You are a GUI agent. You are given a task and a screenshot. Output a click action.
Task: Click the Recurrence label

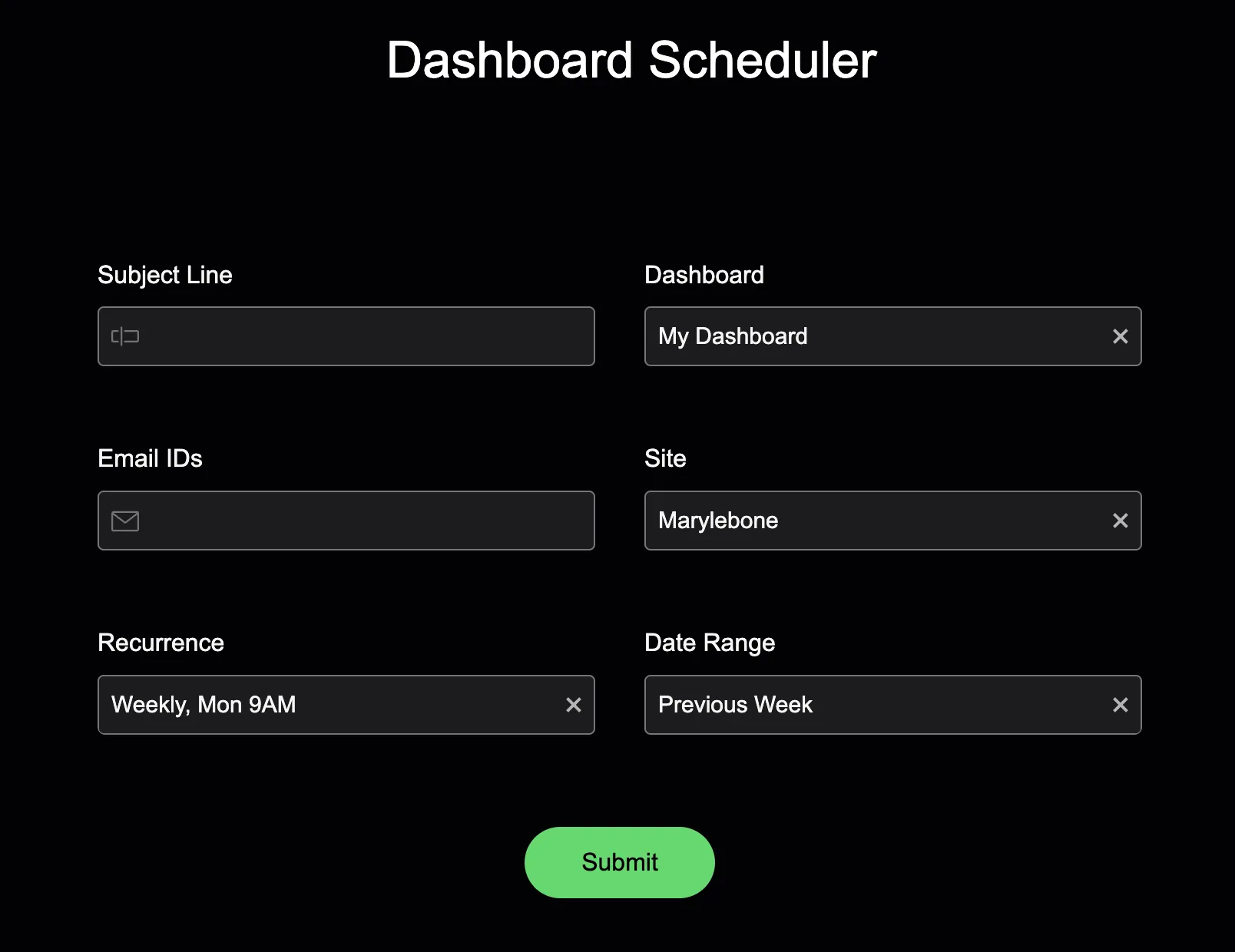(161, 643)
